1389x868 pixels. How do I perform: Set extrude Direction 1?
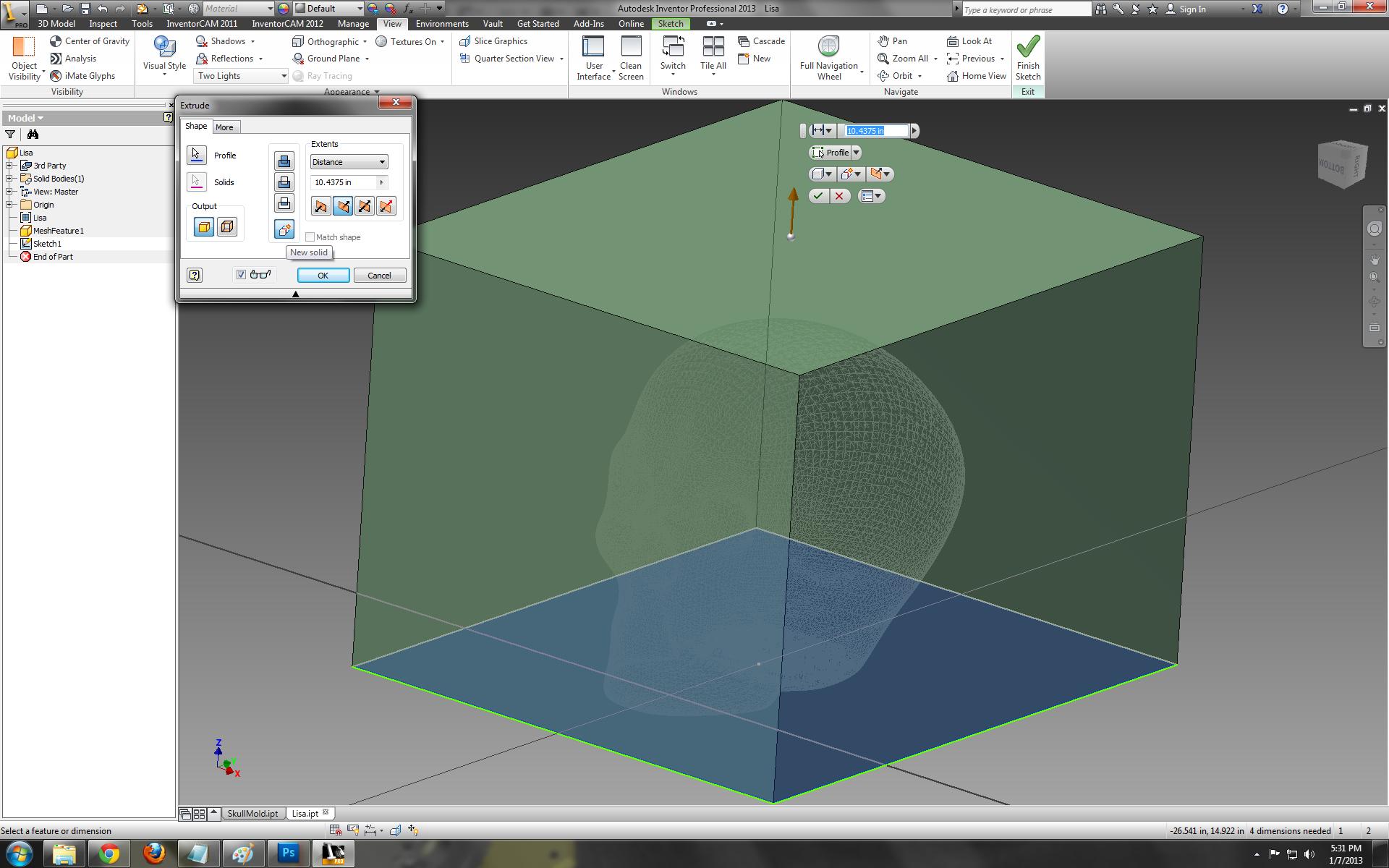pos(320,206)
